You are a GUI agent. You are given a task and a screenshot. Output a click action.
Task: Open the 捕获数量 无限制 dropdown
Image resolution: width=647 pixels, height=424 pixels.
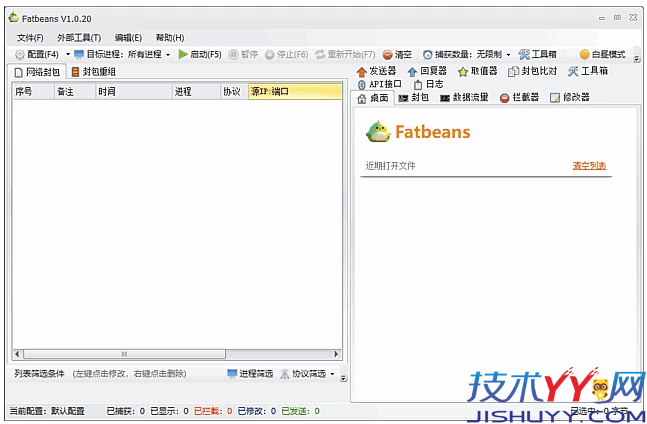pyautogui.click(x=467, y=54)
